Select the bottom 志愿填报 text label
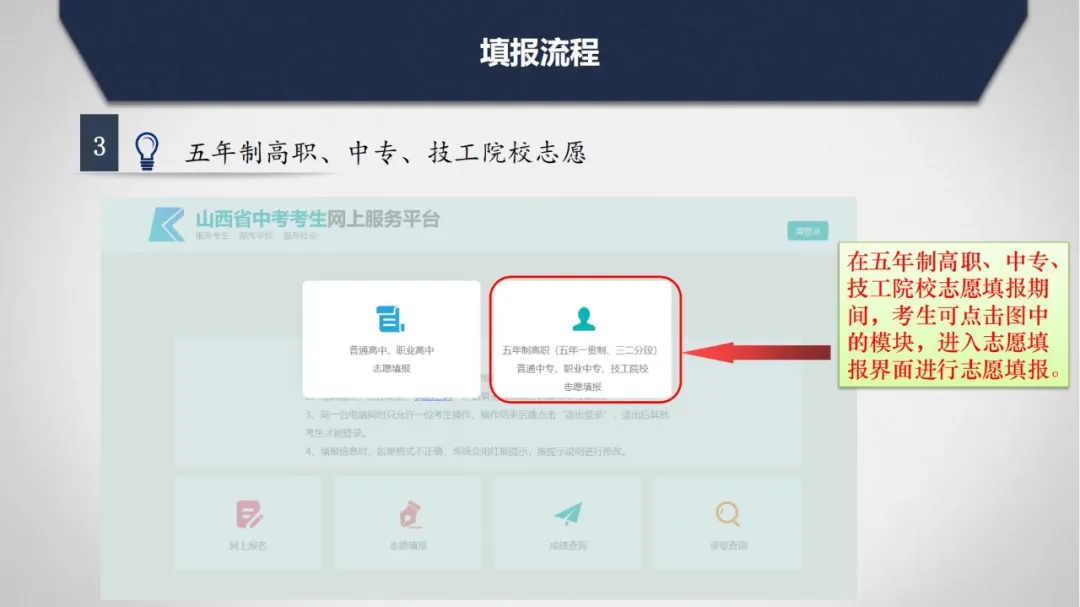This screenshot has width=1080, height=607. point(408,546)
